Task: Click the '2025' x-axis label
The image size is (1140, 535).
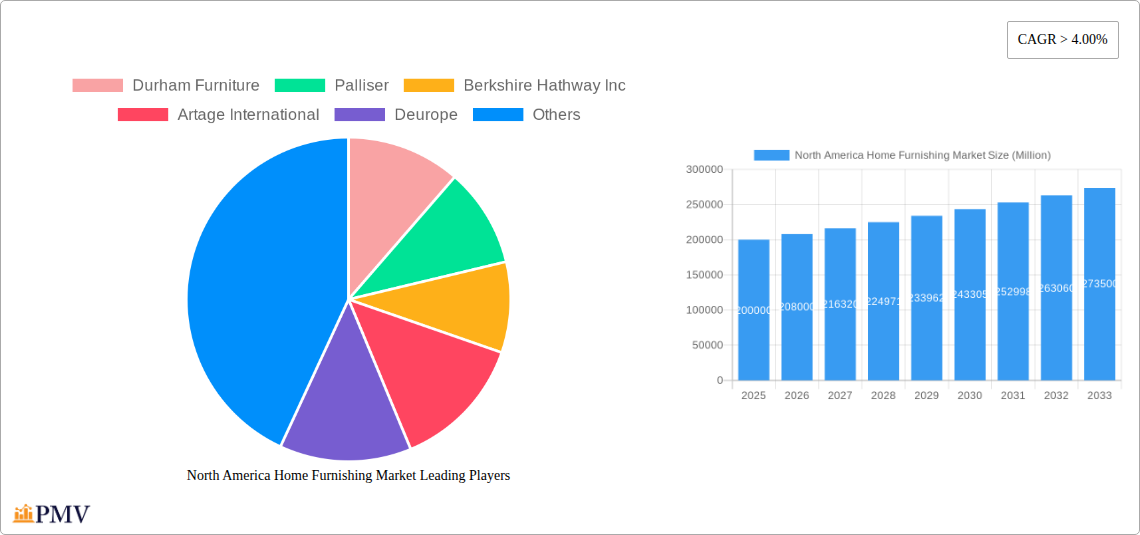Action: pyautogui.click(x=753, y=395)
